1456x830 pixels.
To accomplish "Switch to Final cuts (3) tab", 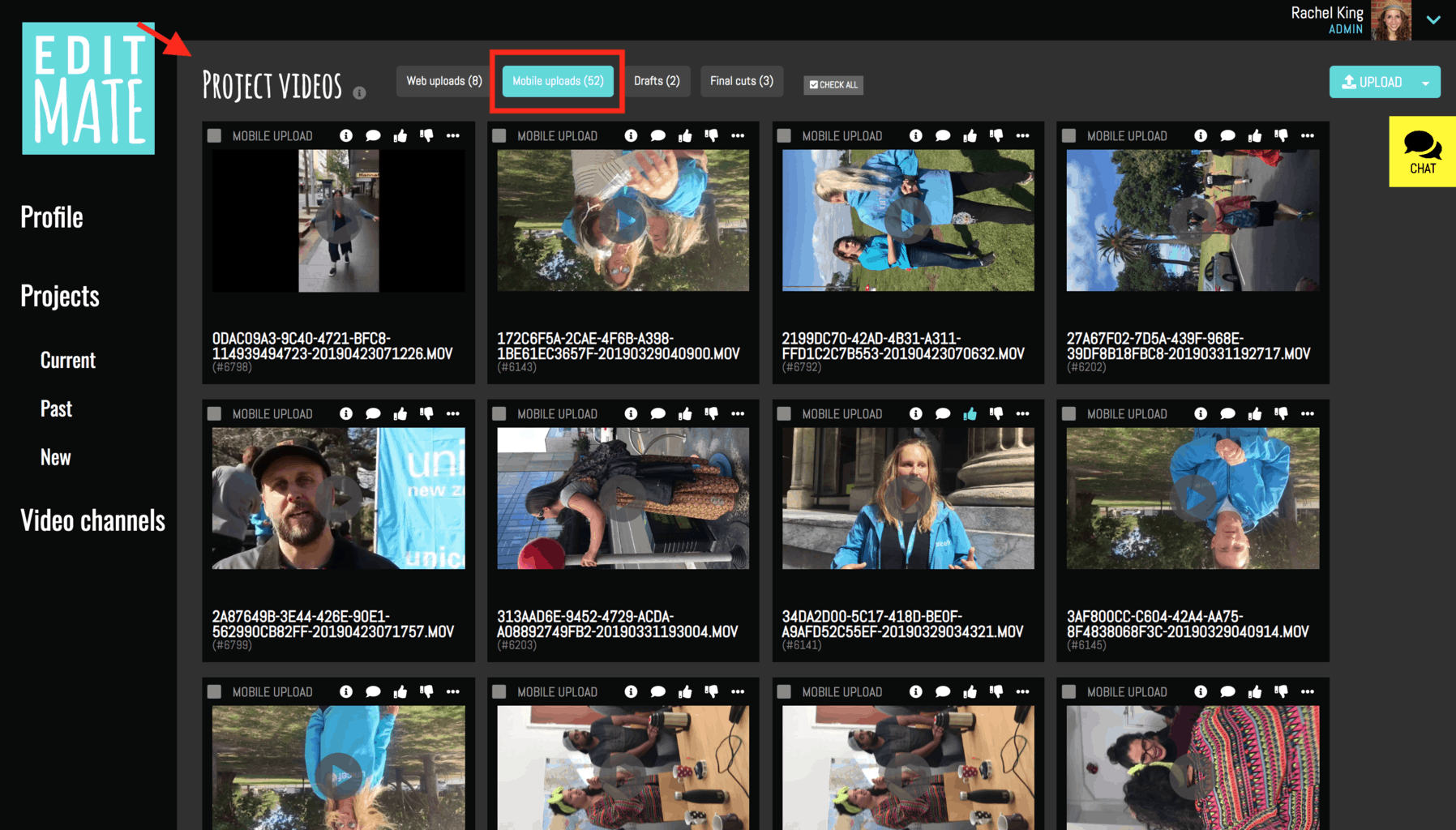I will (742, 81).
